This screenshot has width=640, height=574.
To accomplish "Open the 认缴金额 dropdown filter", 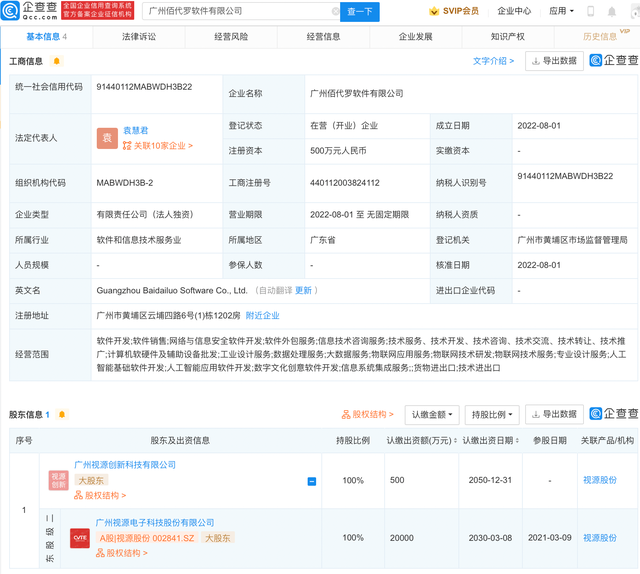I will [432, 414].
